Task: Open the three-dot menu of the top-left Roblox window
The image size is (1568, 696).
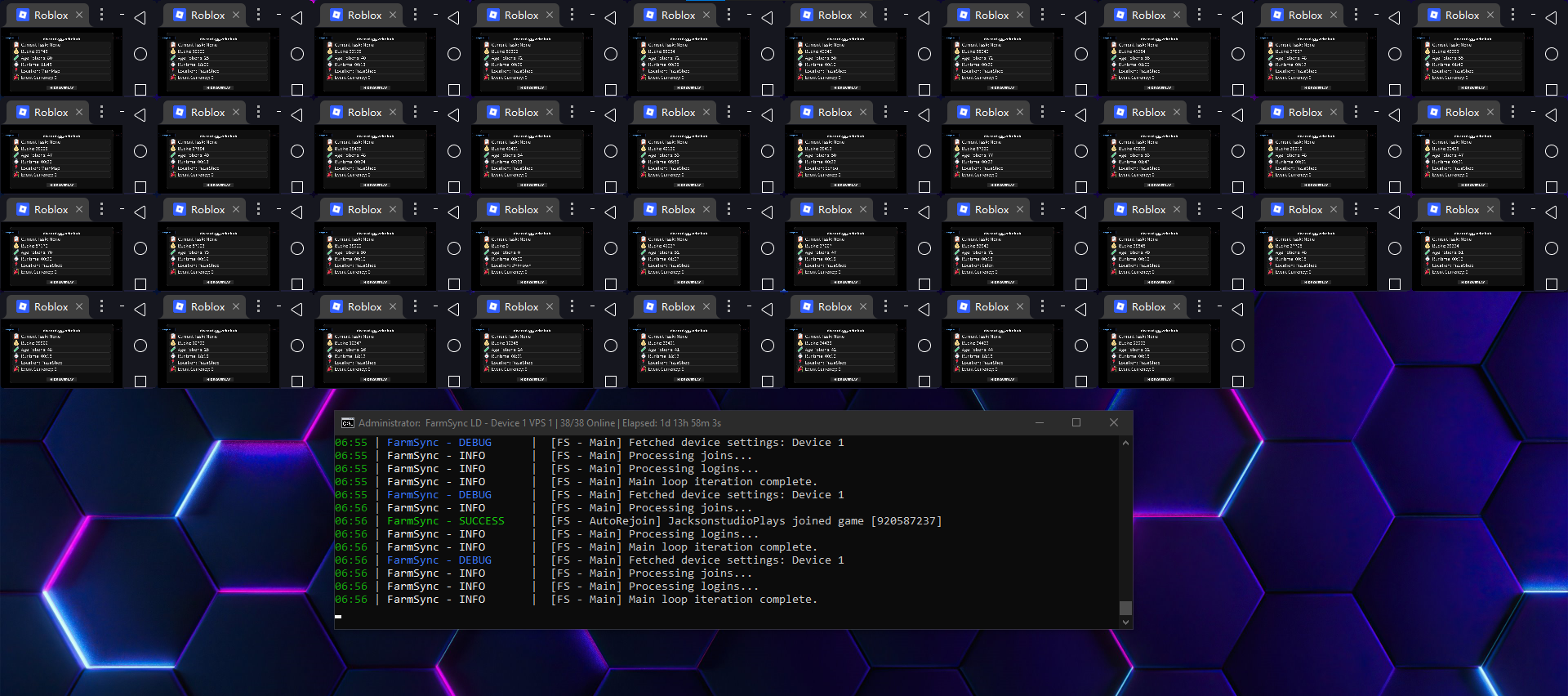Action: pos(101,15)
